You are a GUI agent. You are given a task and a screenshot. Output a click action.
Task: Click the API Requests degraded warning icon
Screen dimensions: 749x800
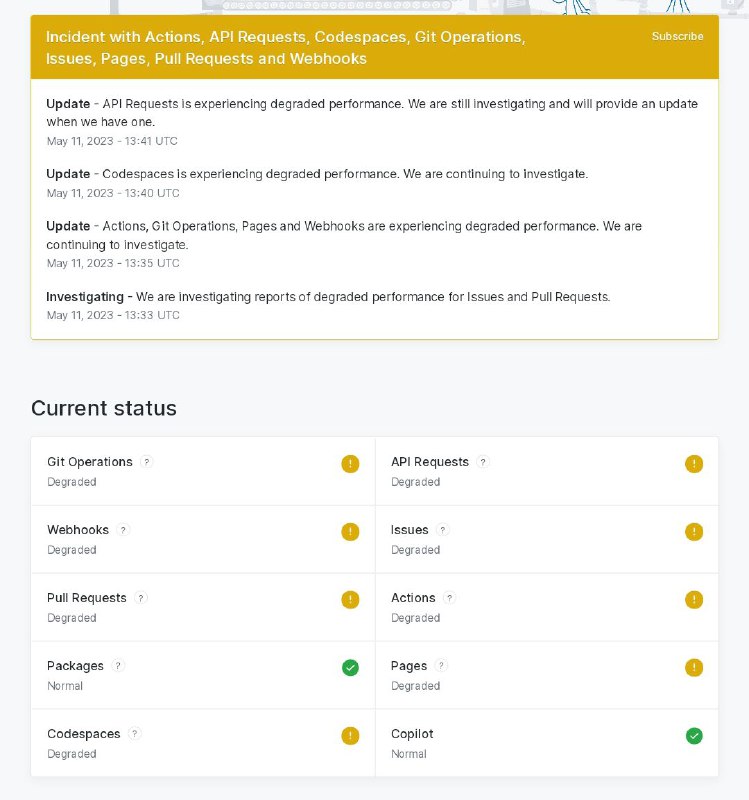[x=694, y=464]
